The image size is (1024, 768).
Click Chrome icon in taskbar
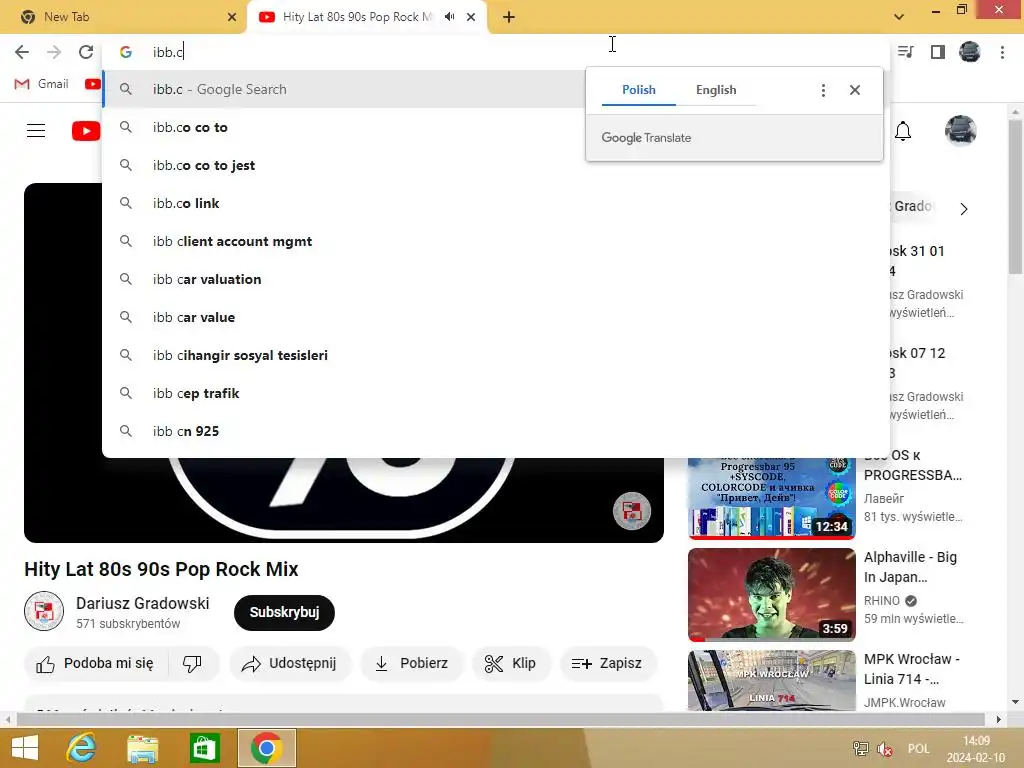coord(266,748)
